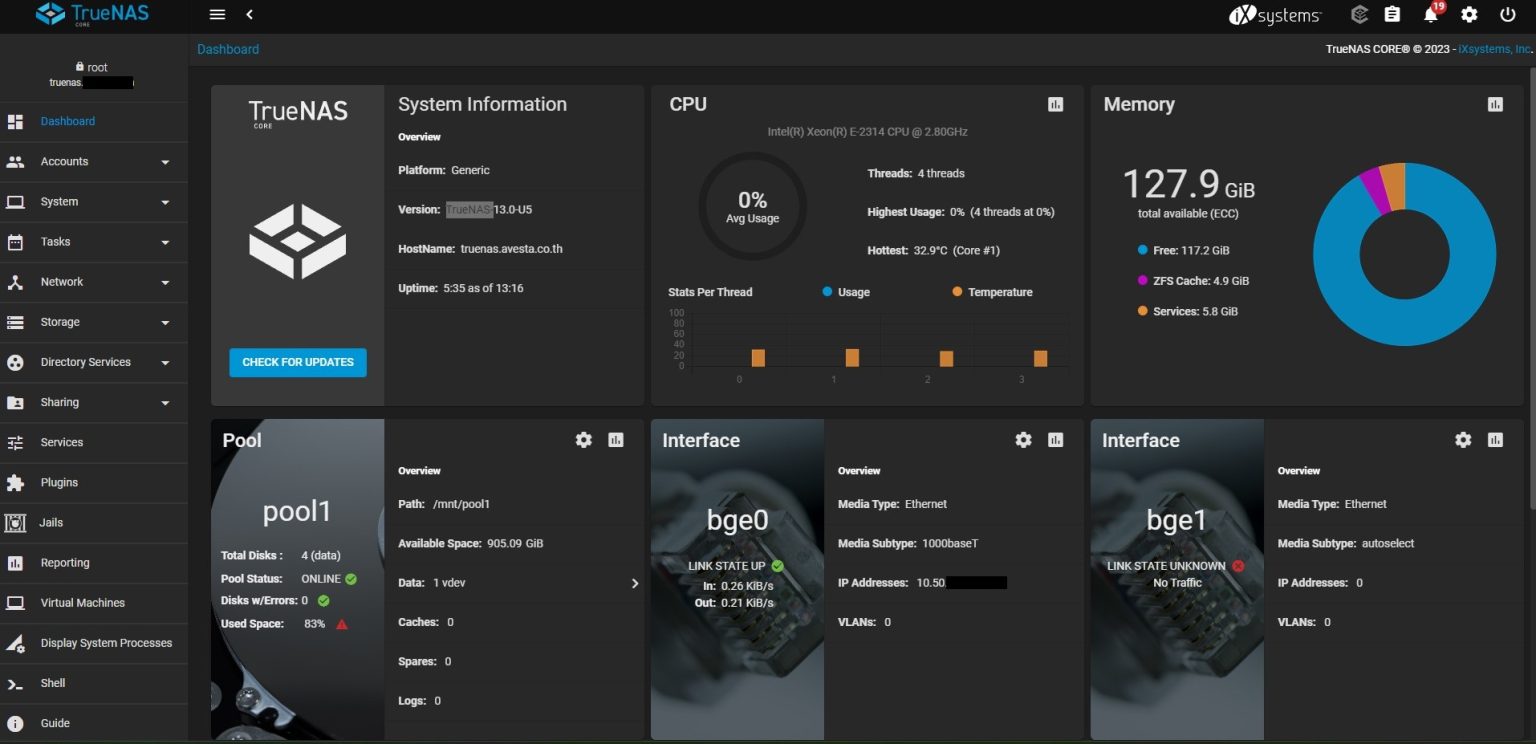The width and height of the screenshot is (1536, 744).
Task: Click the TrueNAS CORE logo top left
Action: click(x=93, y=14)
